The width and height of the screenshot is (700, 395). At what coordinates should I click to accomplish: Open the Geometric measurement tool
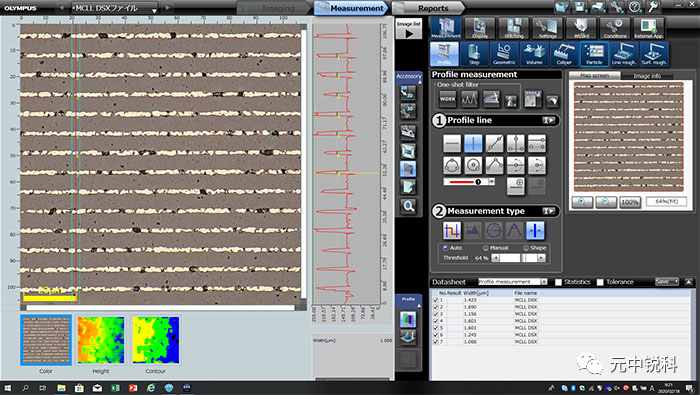click(x=504, y=54)
